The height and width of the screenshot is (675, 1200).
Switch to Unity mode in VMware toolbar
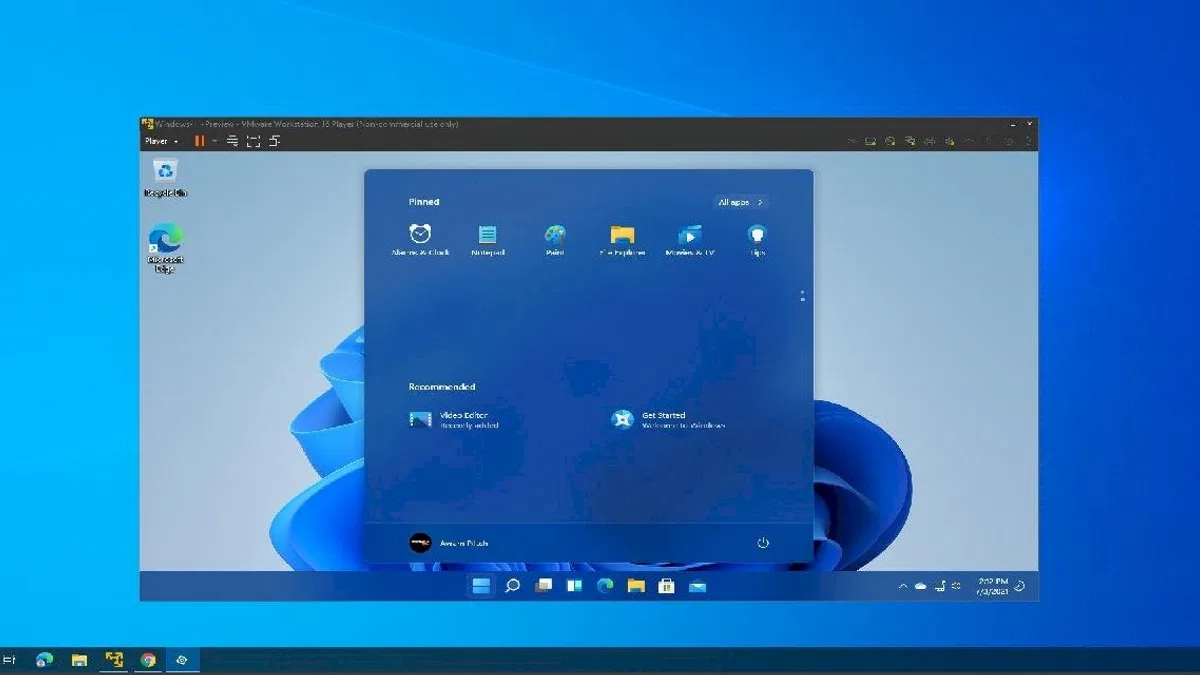click(x=274, y=141)
